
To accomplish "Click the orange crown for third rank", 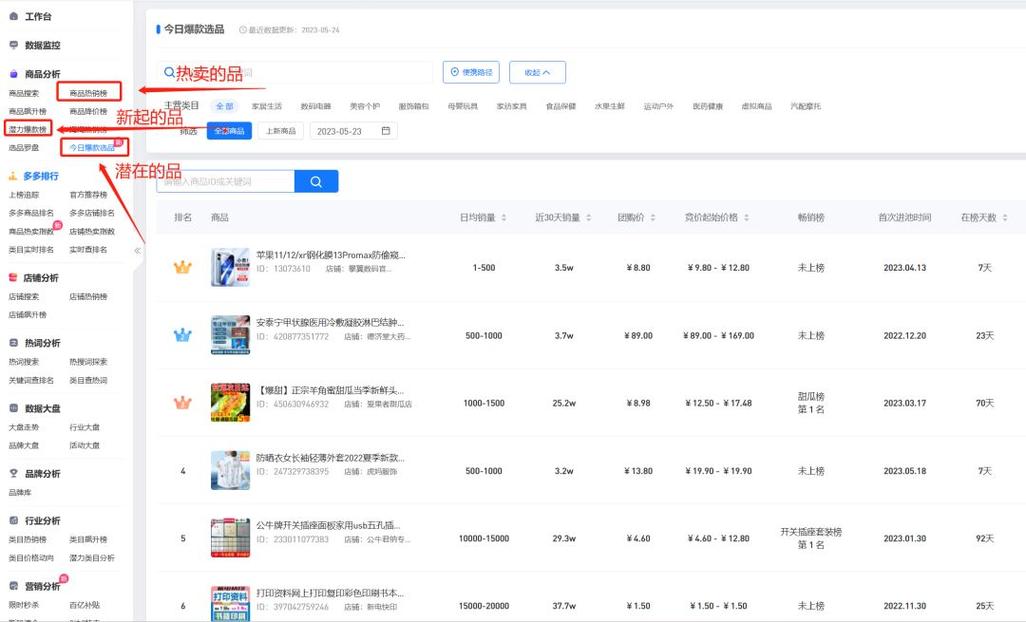I will [x=183, y=403].
